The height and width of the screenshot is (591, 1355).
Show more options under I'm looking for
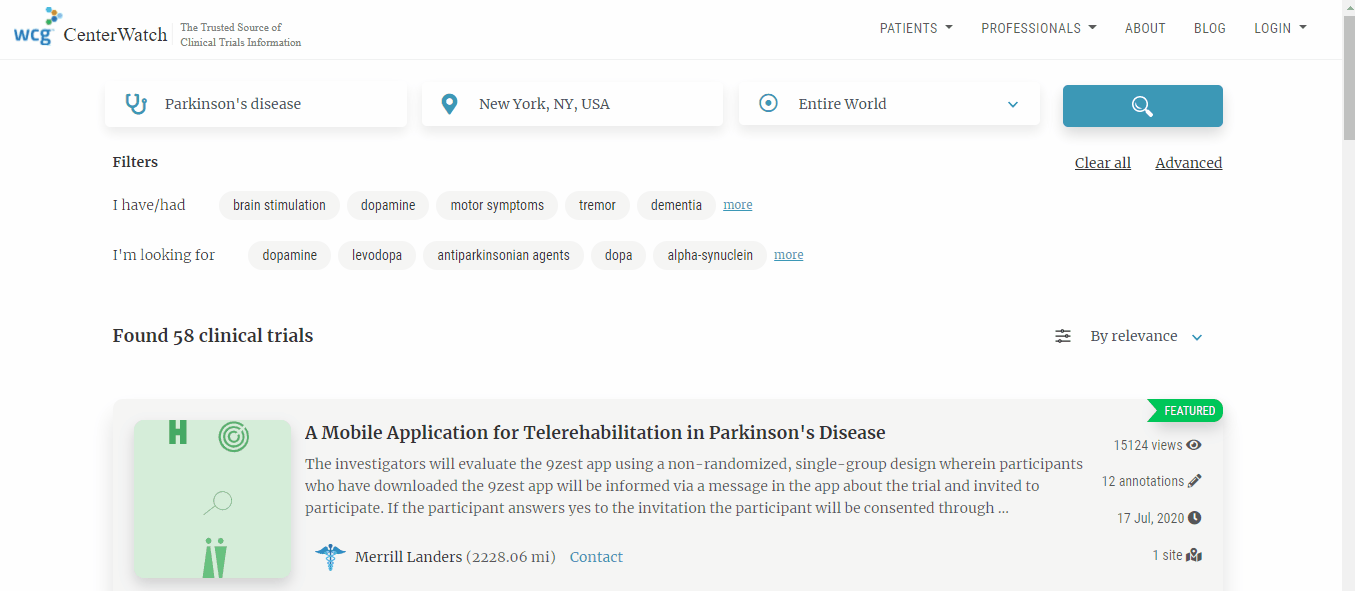(788, 255)
